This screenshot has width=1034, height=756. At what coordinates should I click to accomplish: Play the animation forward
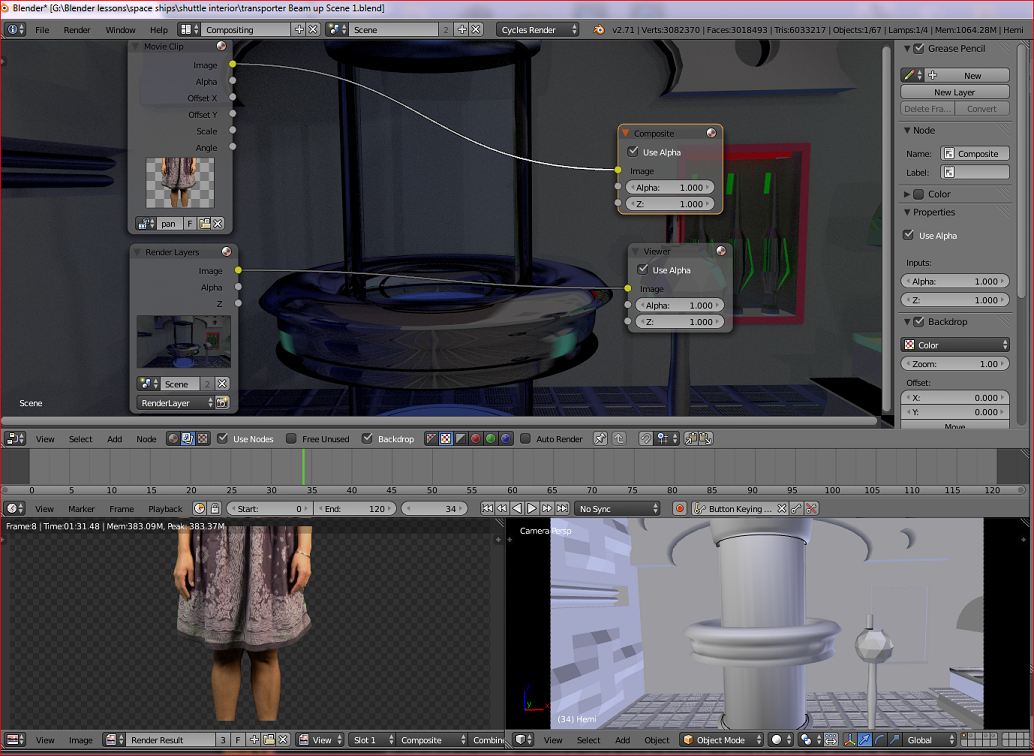point(532,509)
